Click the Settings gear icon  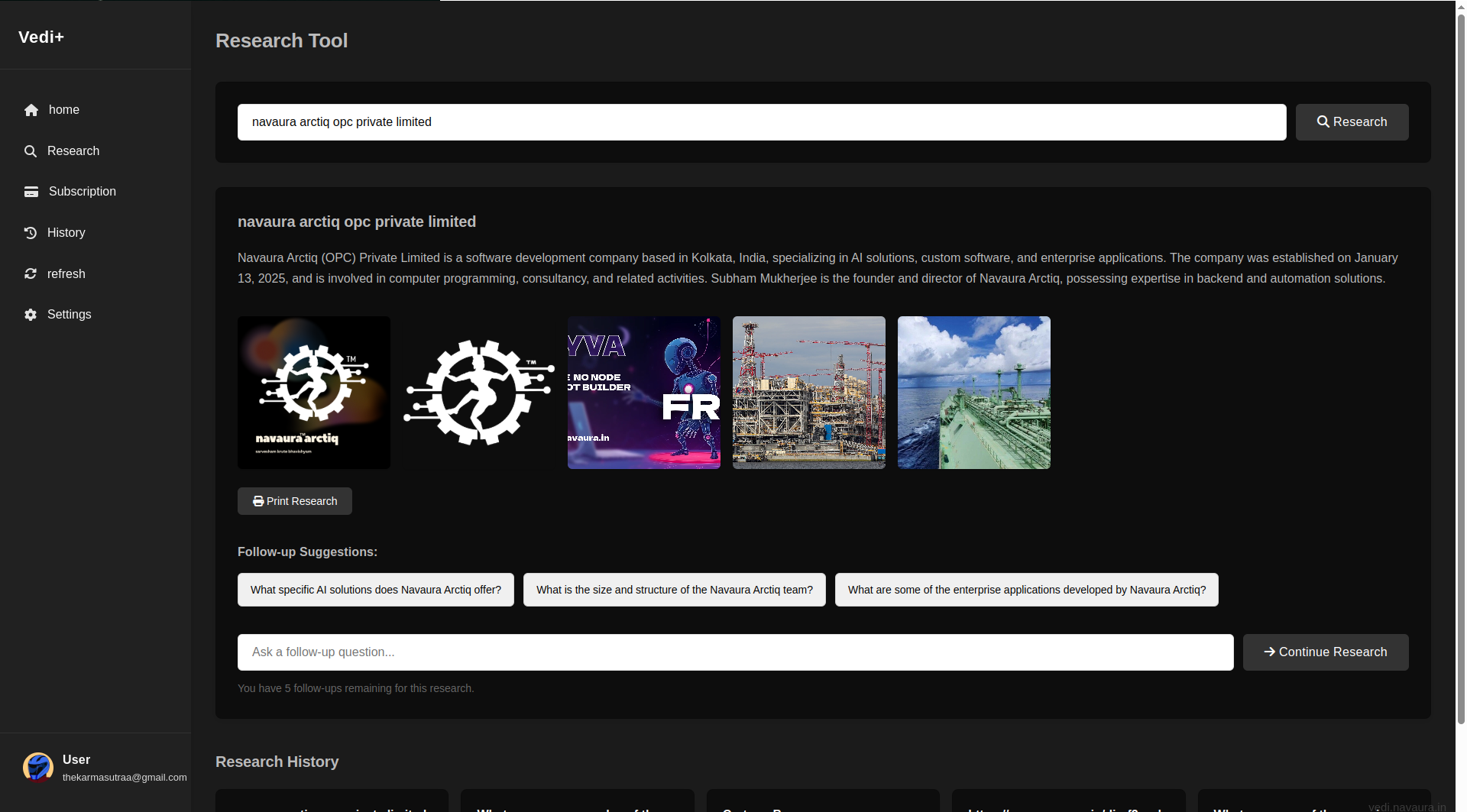(x=31, y=315)
